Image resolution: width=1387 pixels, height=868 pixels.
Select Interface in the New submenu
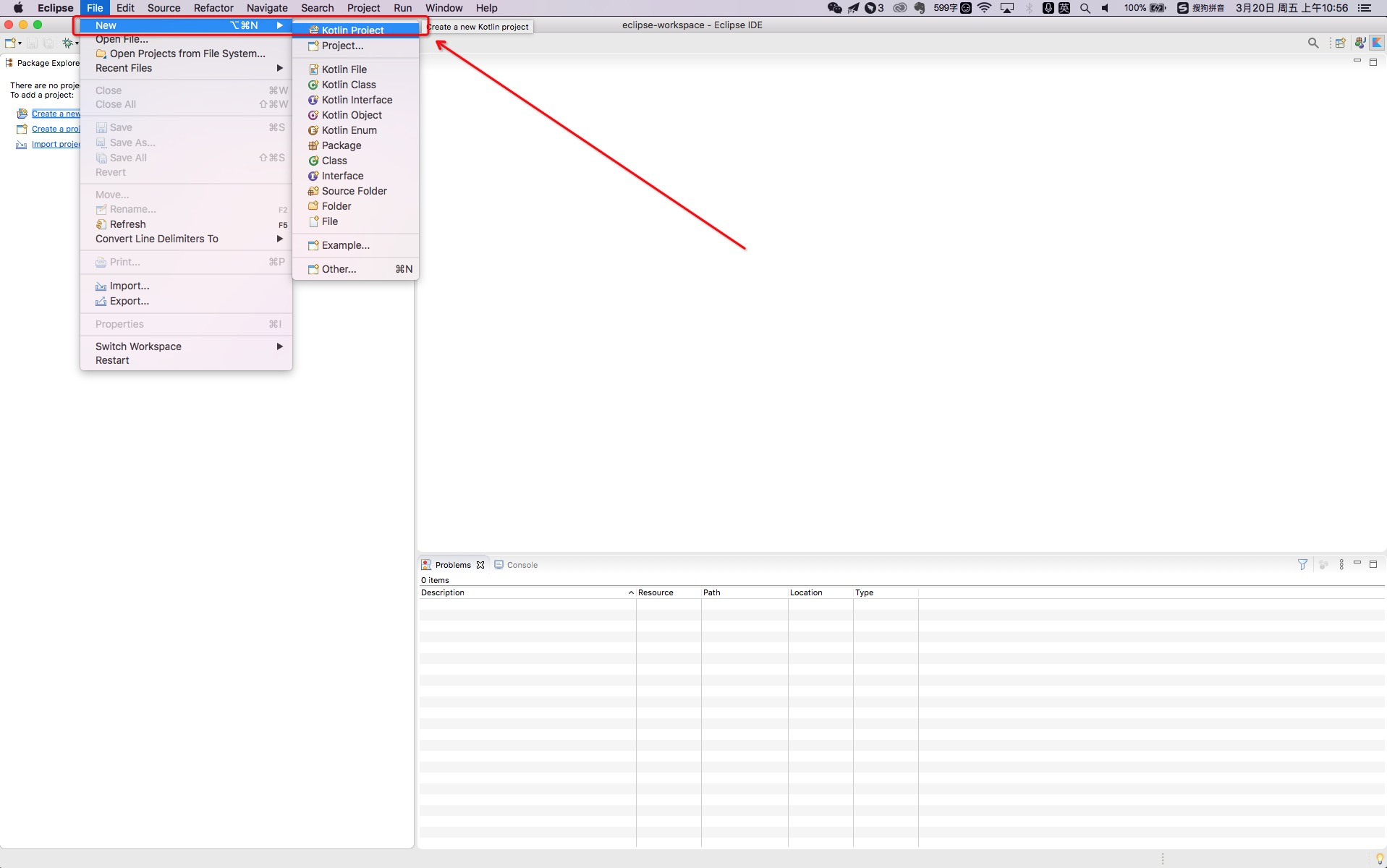tap(355, 176)
